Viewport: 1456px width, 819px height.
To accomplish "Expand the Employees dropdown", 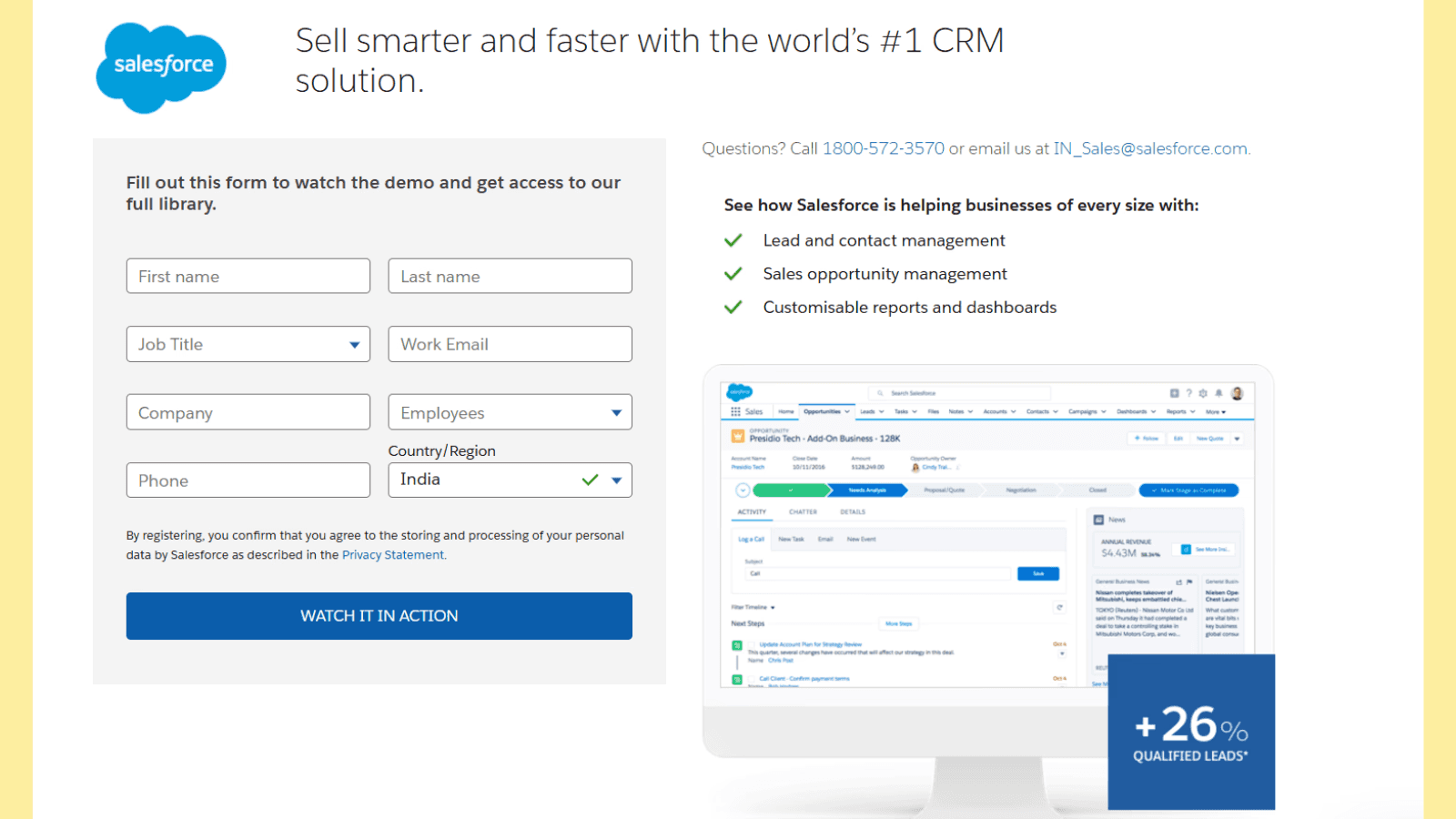I will pyautogui.click(x=511, y=412).
